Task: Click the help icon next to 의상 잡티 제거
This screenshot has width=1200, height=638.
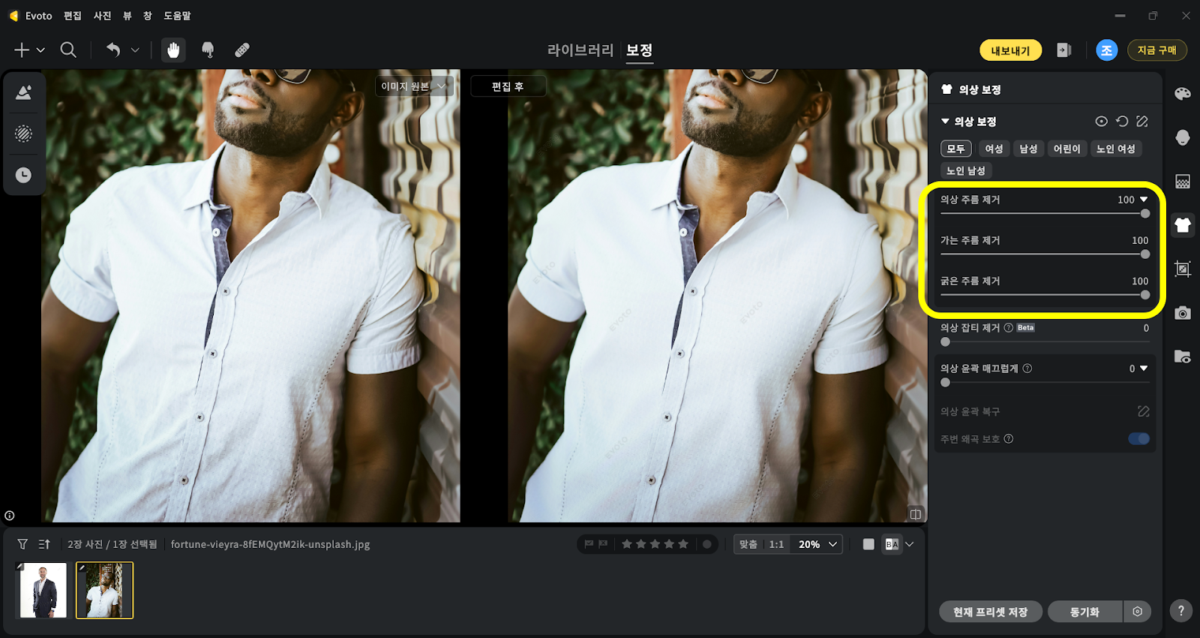Action: click(x=1008, y=327)
